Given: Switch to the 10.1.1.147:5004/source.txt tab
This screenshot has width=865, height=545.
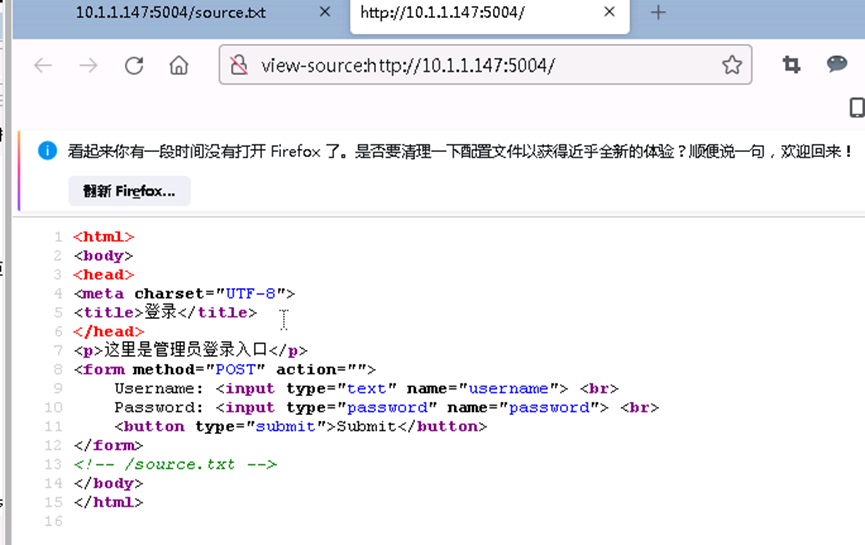Looking at the screenshot, I should click(171, 13).
